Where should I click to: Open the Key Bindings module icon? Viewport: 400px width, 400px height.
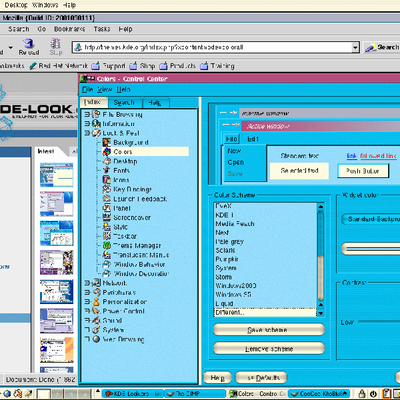click(x=107, y=189)
